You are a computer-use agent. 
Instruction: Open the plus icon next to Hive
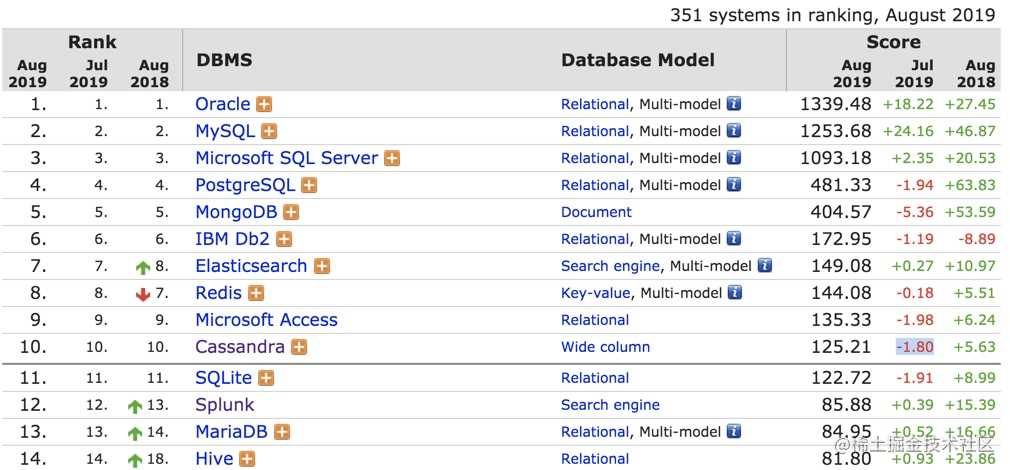click(x=247, y=459)
